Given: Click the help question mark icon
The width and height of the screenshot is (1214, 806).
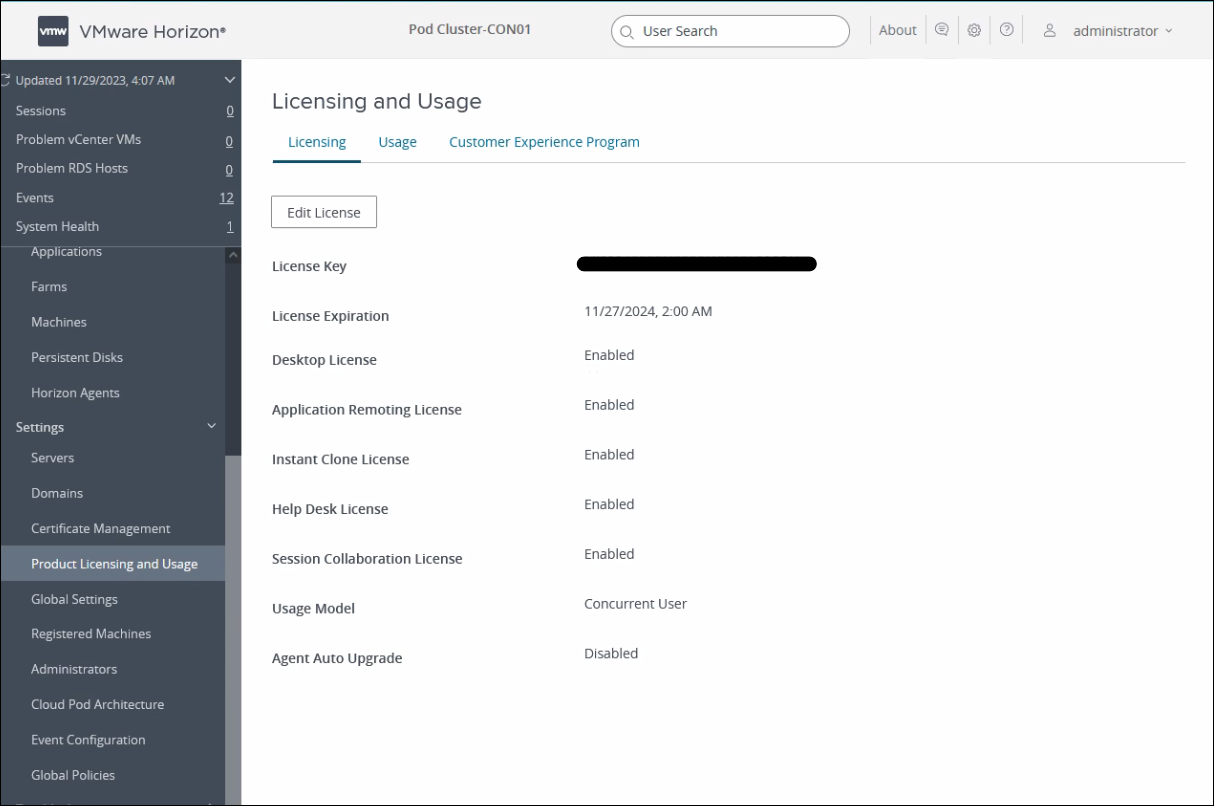Looking at the screenshot, I should coord(1006,29).
